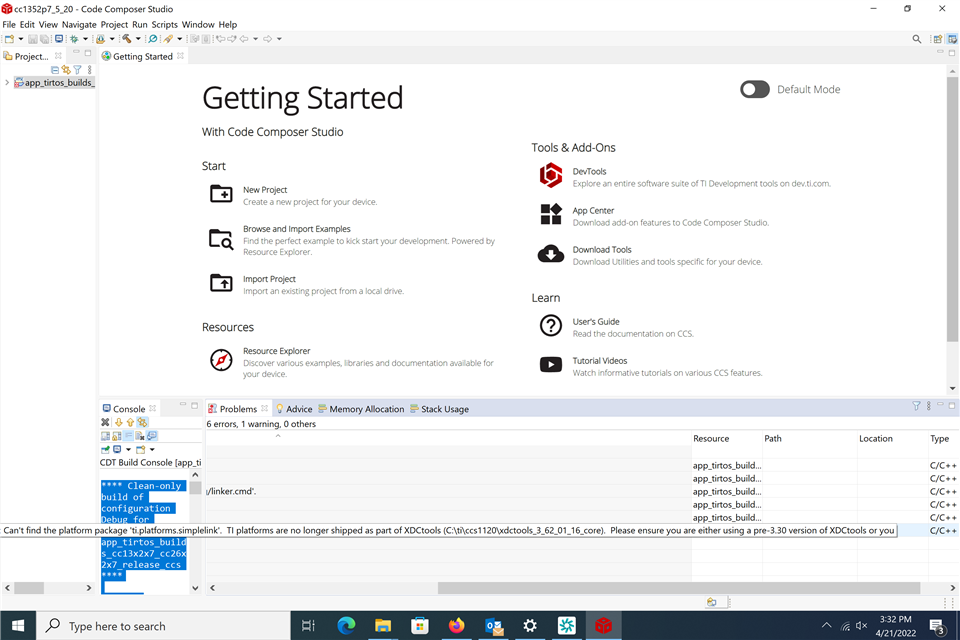Click the taskbar search box
The width and height of the screenshot is (960, 640).
coord(163,626)
